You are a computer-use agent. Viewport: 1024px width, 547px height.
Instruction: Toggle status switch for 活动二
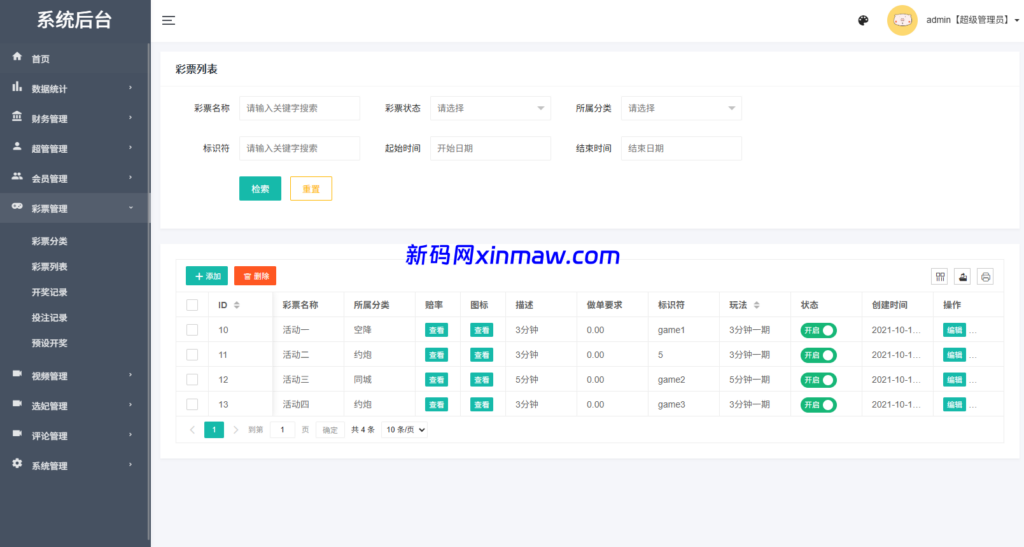[818, 355]
